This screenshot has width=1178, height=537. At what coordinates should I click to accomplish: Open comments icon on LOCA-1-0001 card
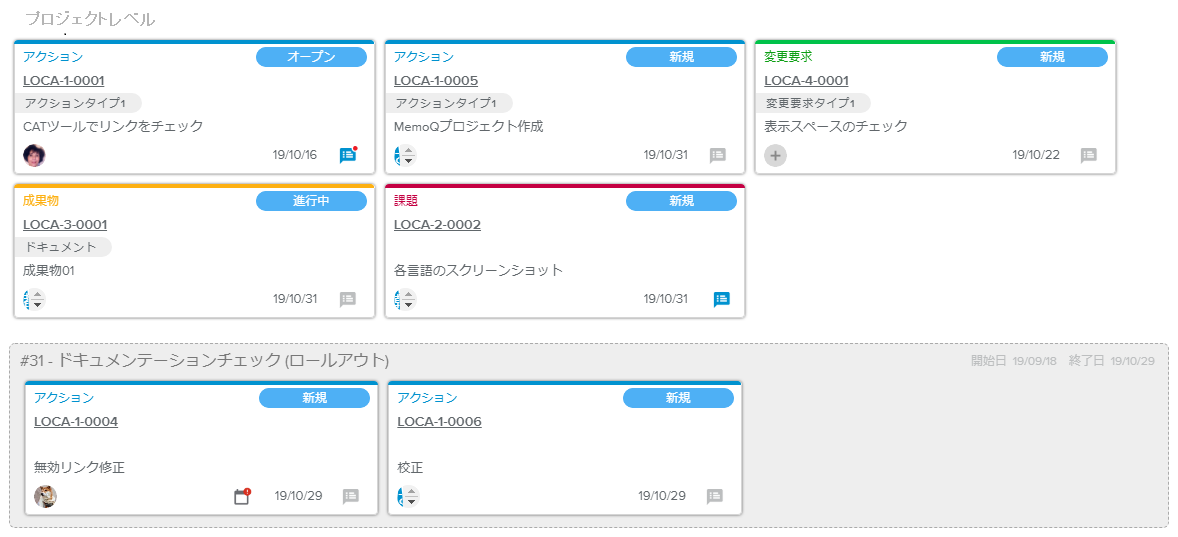(347, 155)
